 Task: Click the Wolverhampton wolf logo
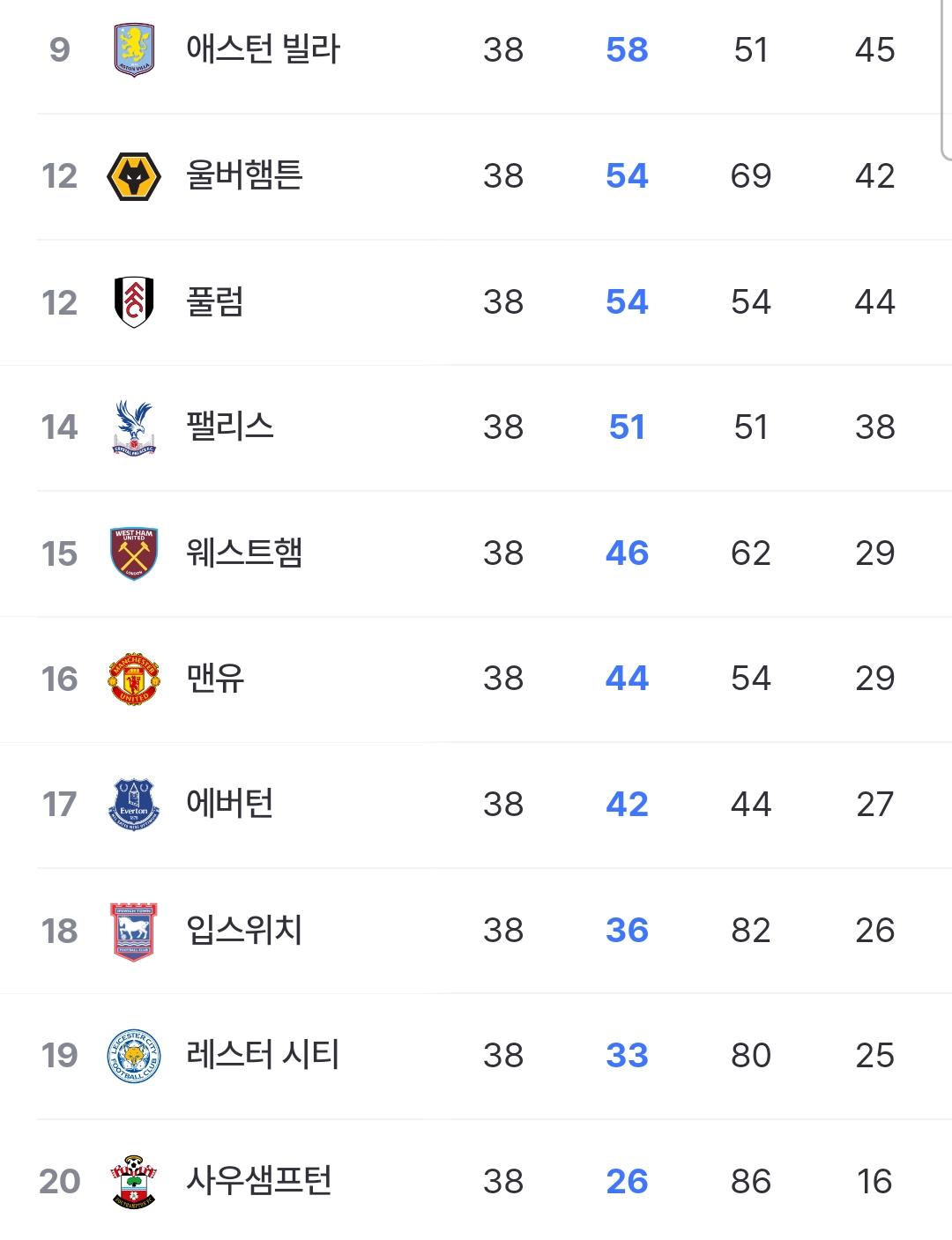click(x=133, y=176)
